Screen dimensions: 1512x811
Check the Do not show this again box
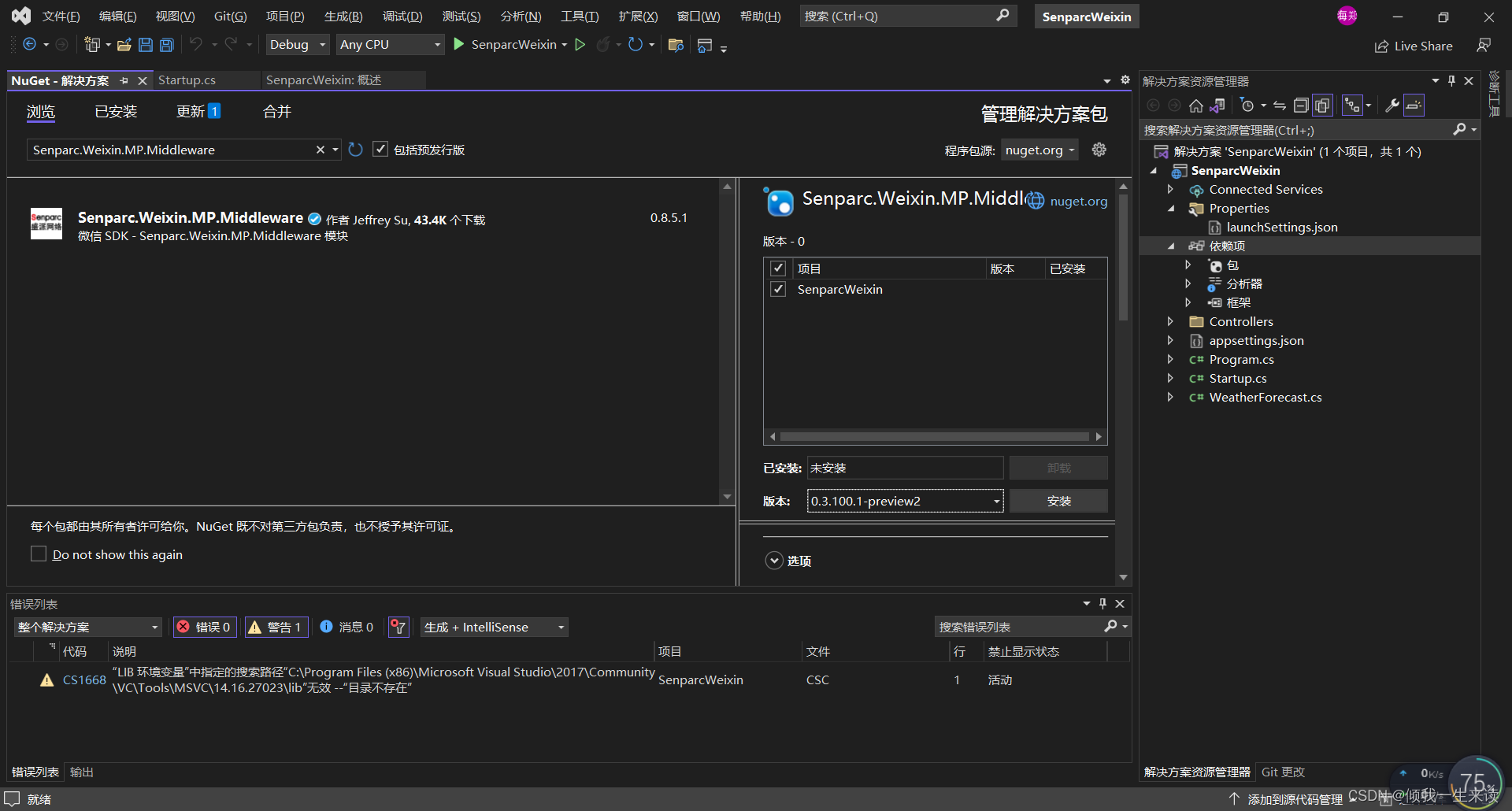click(38, 554)
